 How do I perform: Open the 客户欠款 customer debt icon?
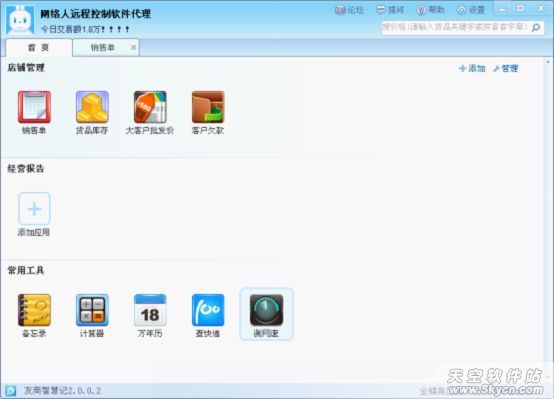[x=208, y=107]
